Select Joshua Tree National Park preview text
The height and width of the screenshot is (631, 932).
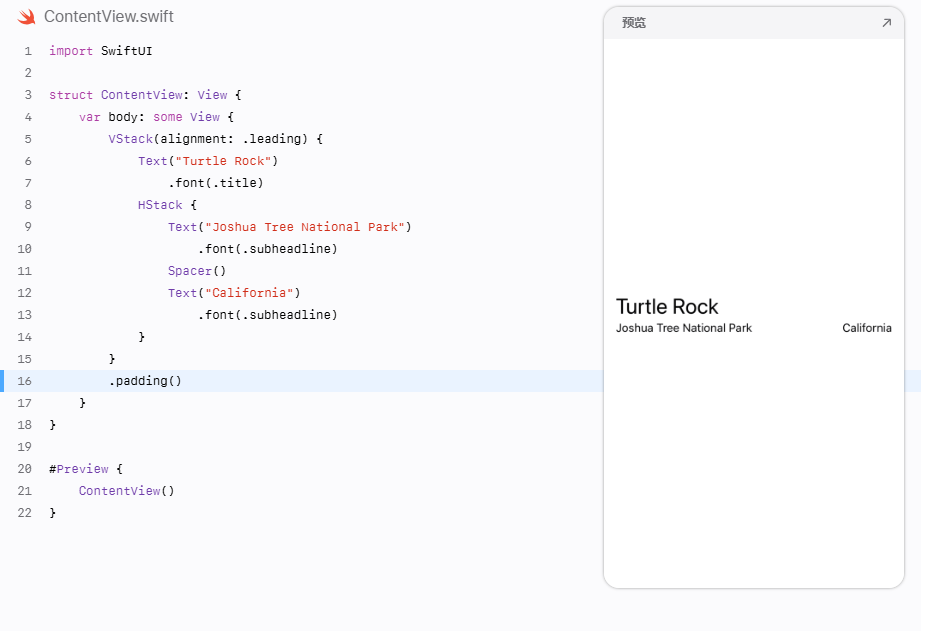point(684,328)
